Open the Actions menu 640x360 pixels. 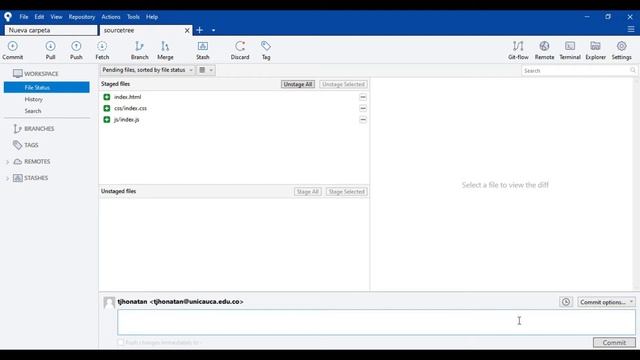coord(111,17)
